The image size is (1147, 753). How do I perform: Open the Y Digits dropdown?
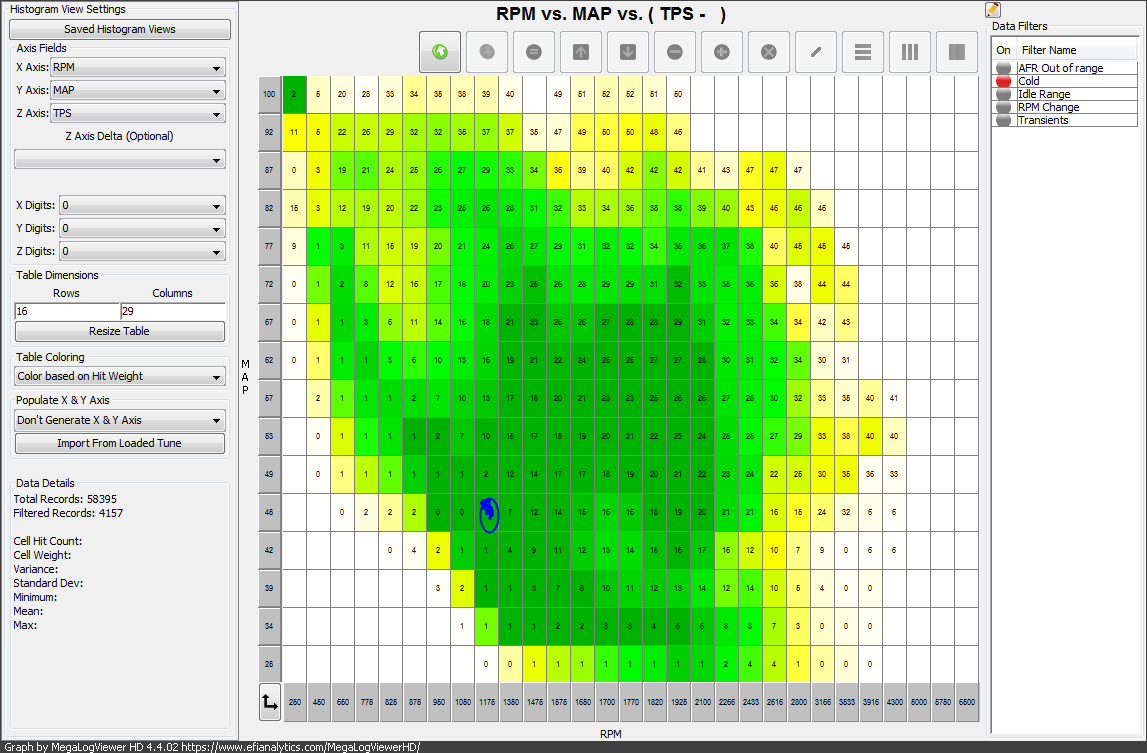(x=142, y=228)
